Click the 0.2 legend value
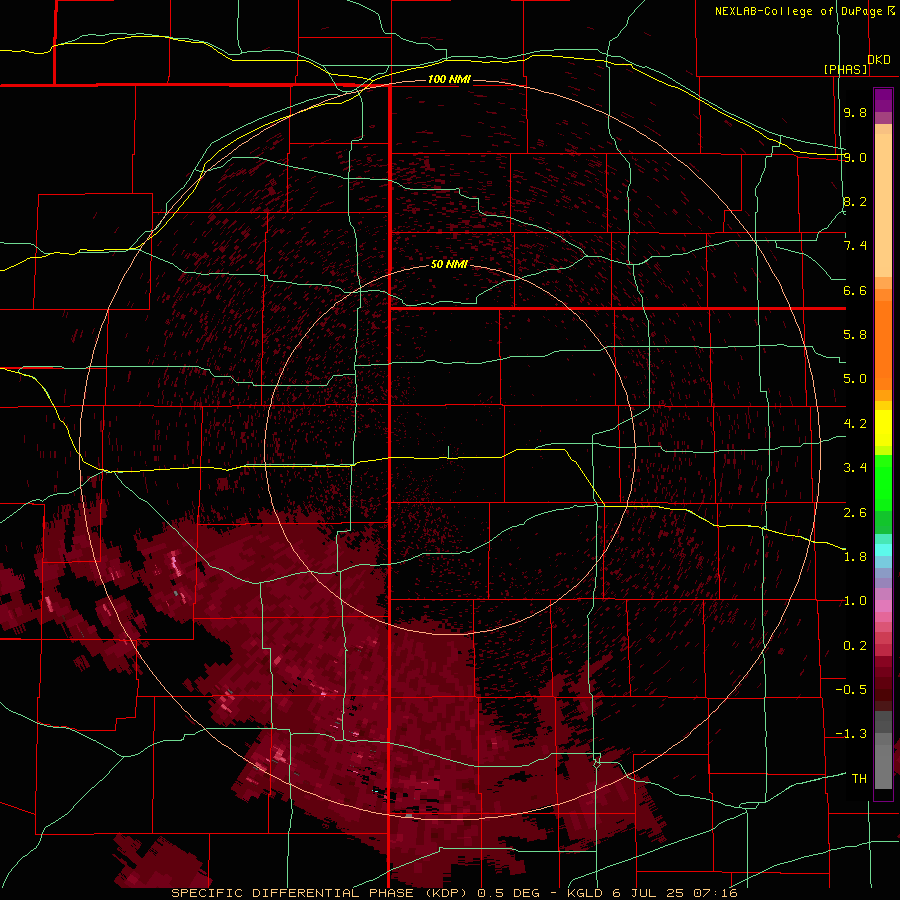This screenshot has height=900, width=900. [855, 646]
